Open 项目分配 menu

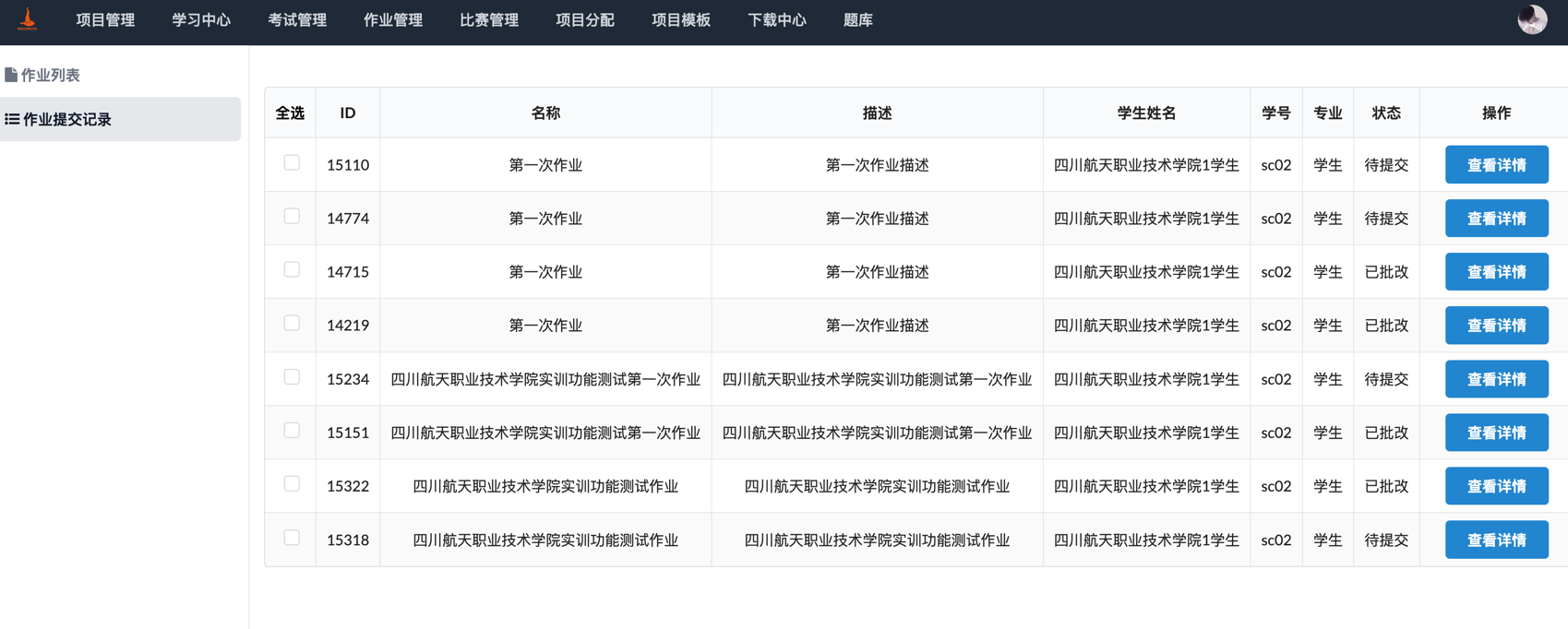point(585,20)
